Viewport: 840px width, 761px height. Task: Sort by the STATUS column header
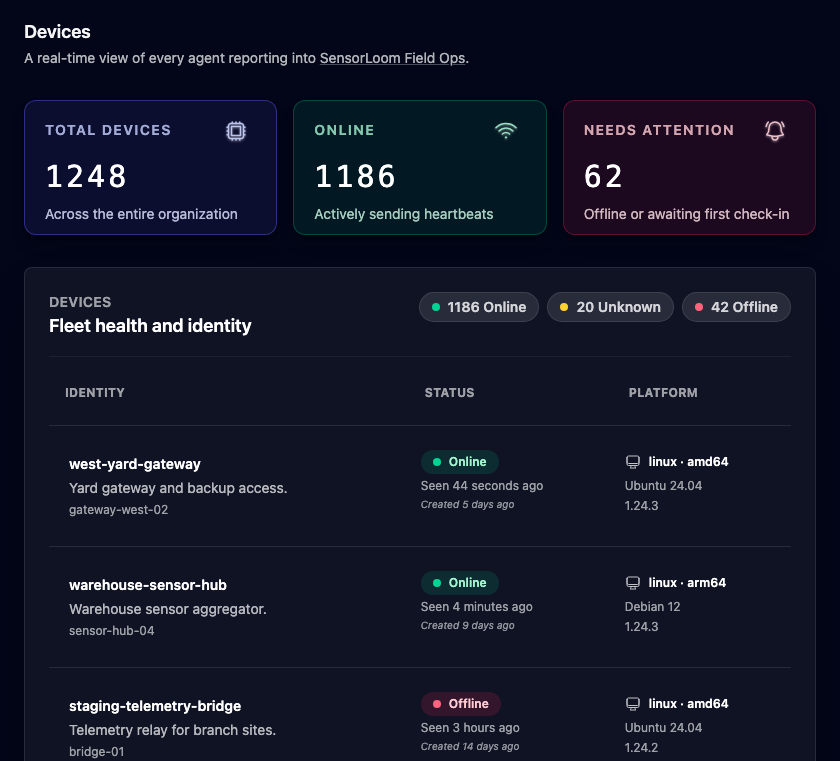[449, 392]
